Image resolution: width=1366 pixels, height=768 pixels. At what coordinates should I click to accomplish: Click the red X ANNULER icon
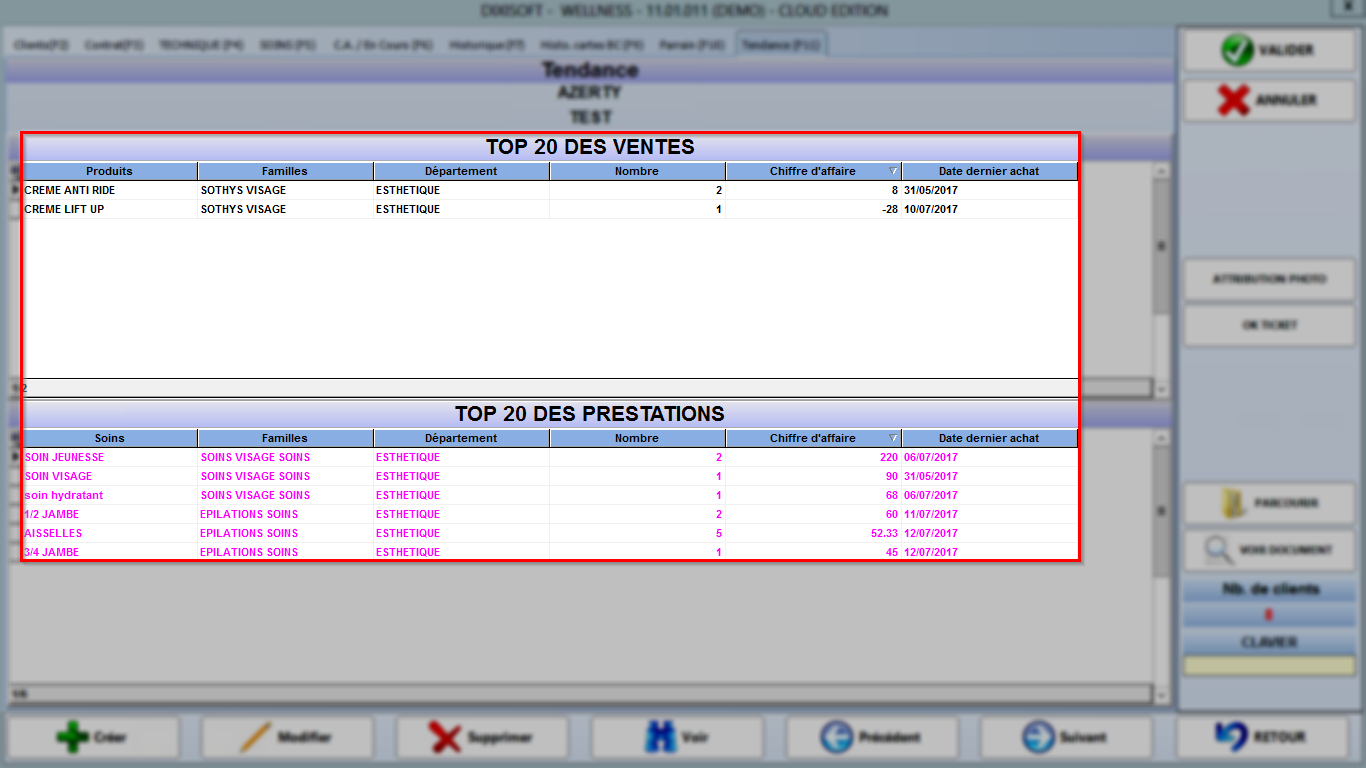pos(1234,100)
